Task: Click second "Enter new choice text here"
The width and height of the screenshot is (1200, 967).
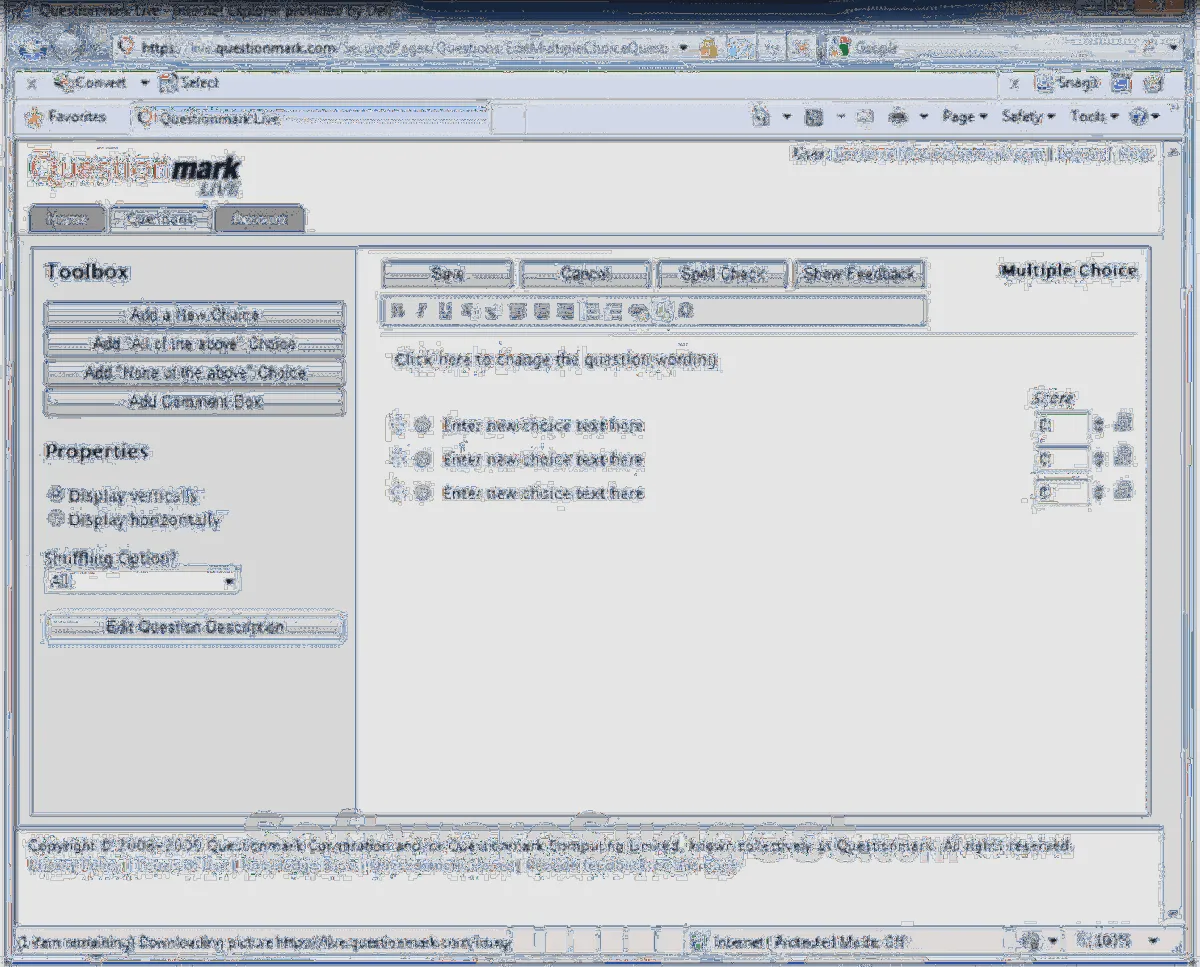Action: click(x=543, y=460)
